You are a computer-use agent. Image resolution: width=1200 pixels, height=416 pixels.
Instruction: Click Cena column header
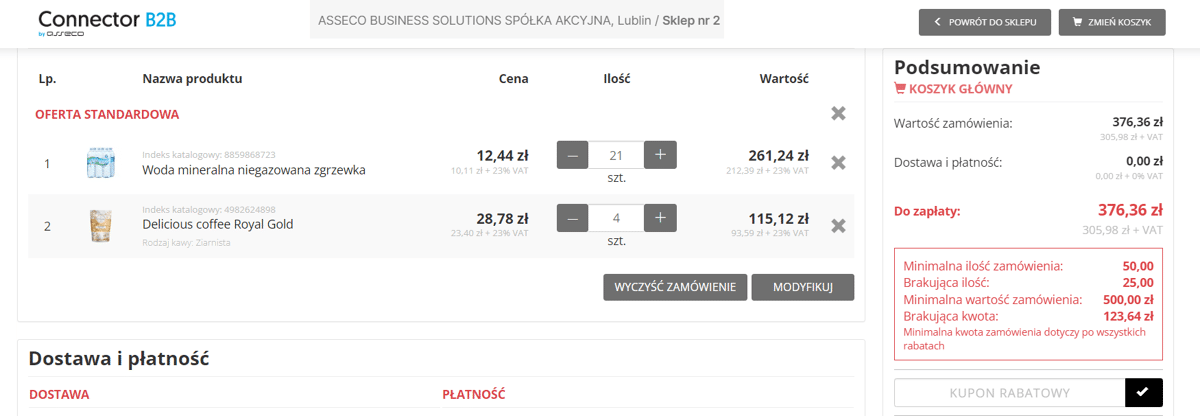(x=514, y=78)
